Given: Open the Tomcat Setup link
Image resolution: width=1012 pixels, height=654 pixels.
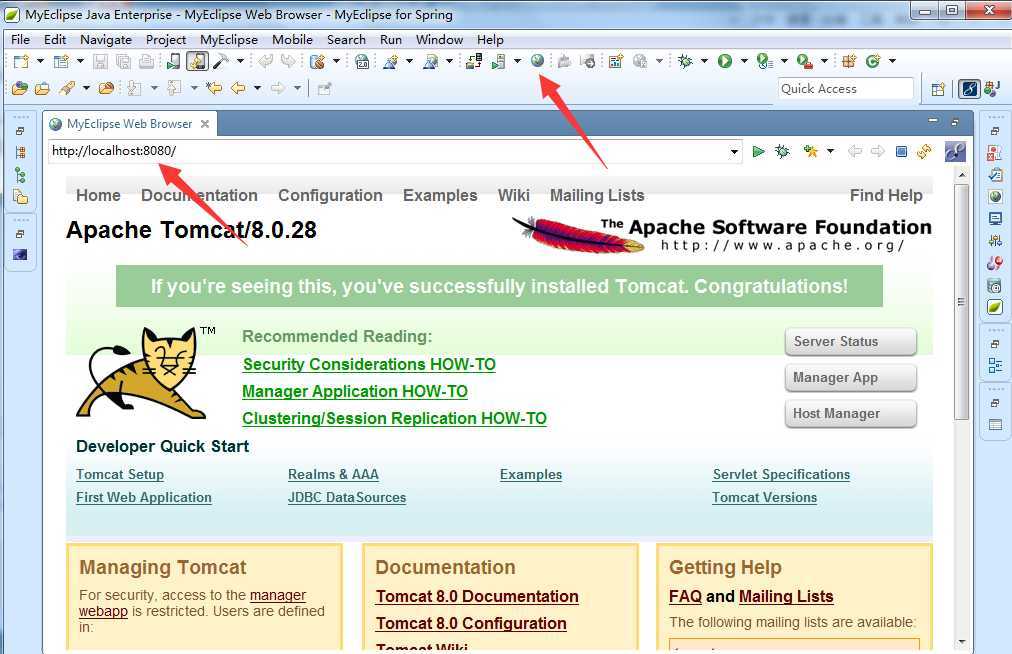Looking at the screenshot, I should click(120, 475).
